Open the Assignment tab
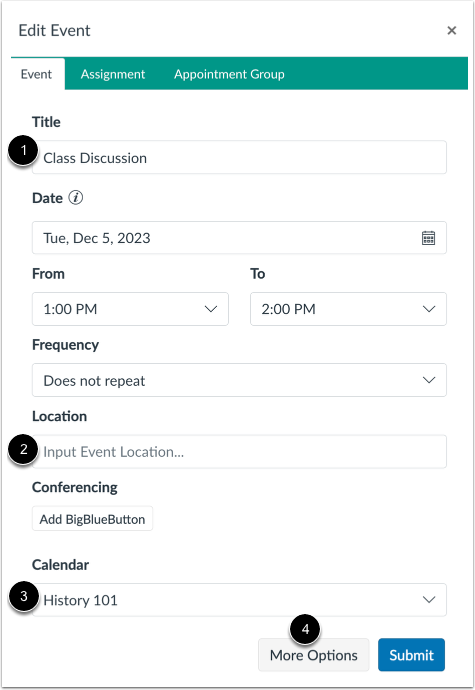The height and width of the screenshot is (690, 475). pos(113,74)
